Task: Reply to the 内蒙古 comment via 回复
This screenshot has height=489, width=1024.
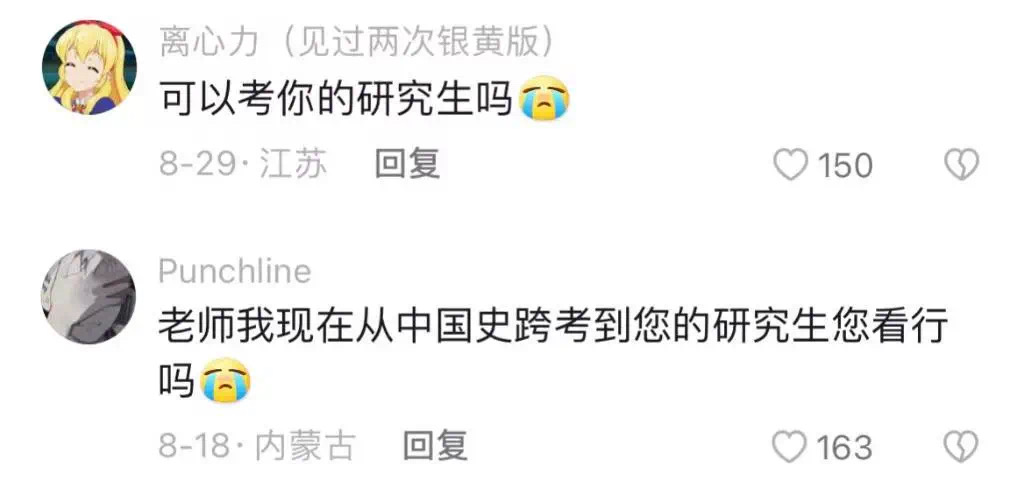Action: (x=435, y=446)
